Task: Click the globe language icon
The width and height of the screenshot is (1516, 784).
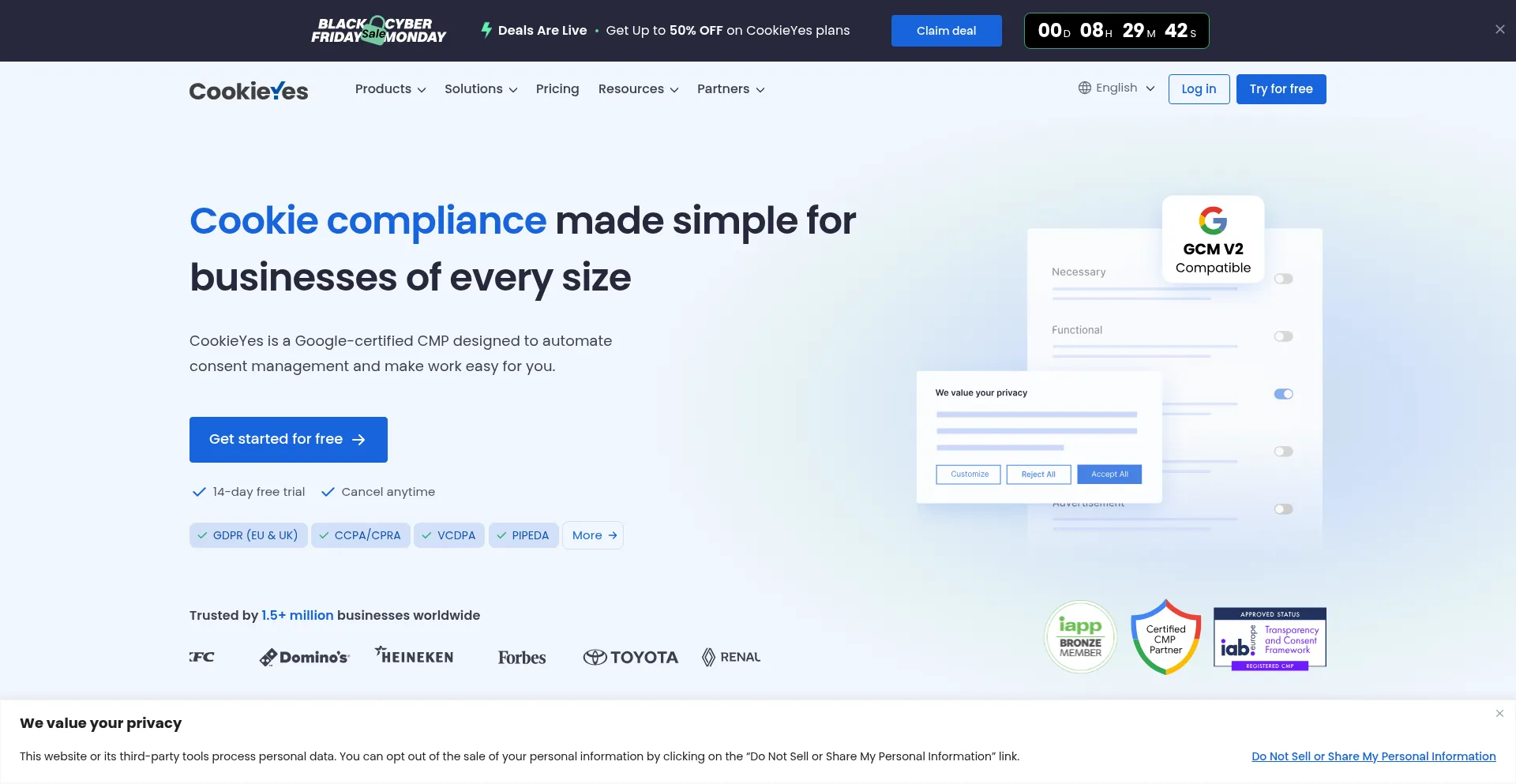Action: (x=1085, y=88)
